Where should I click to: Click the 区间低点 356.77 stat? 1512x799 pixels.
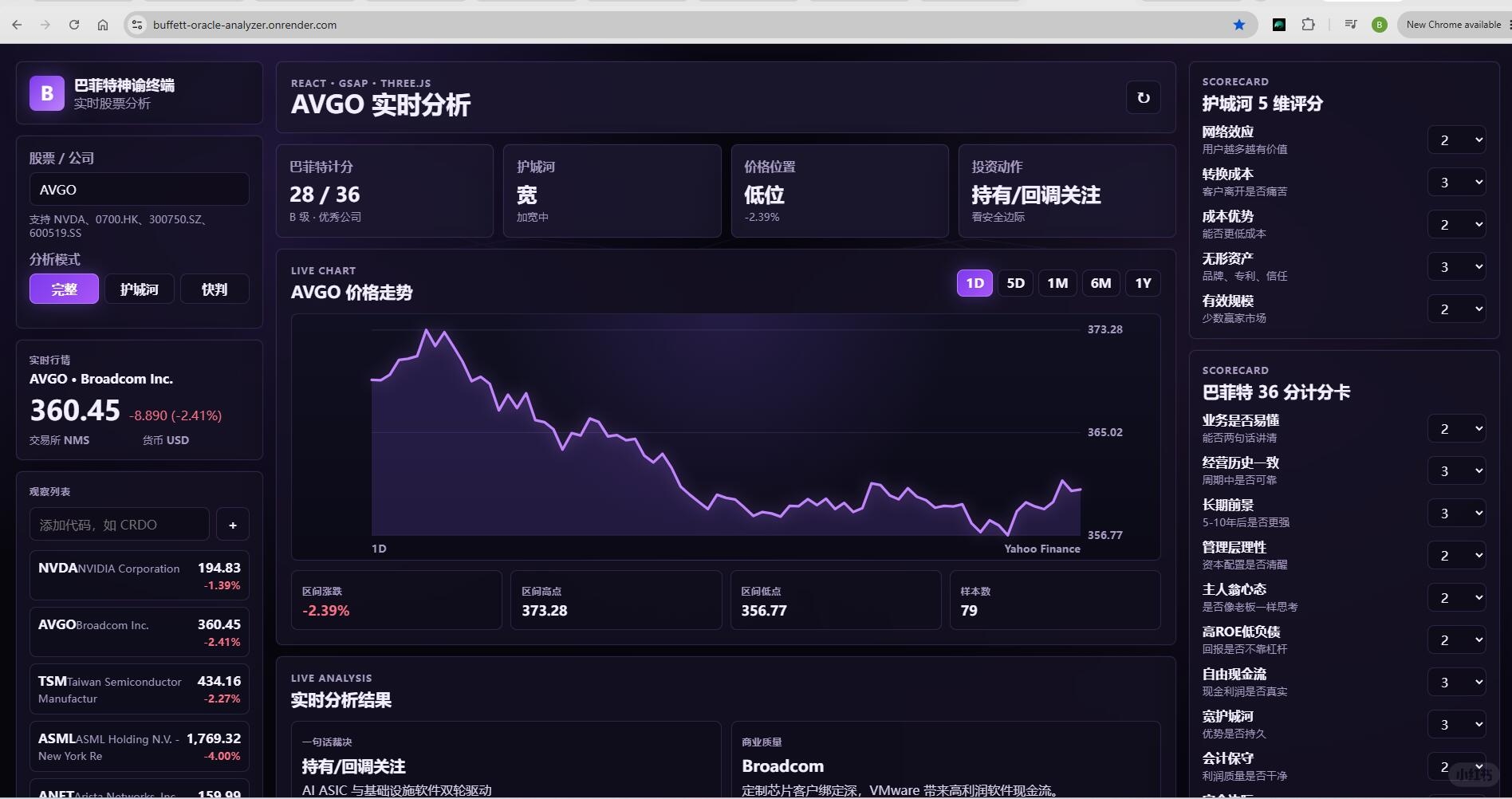[x=836, y=600]
